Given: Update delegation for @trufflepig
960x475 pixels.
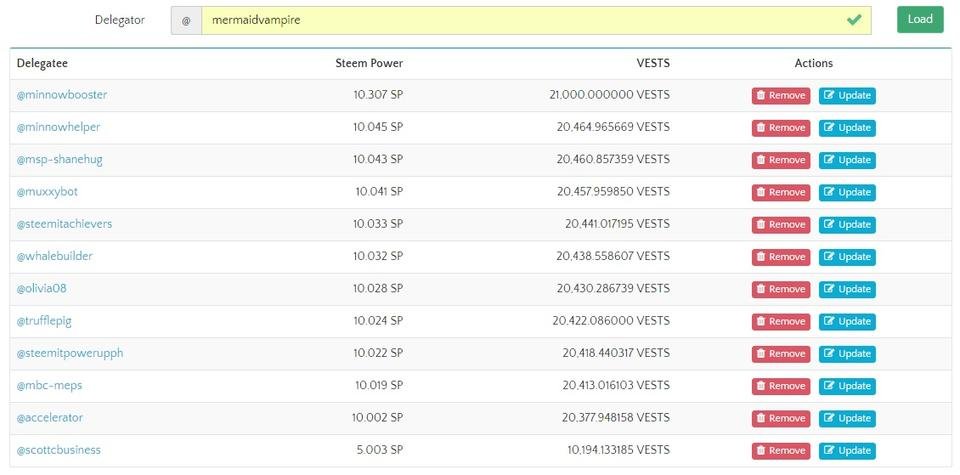Looking at the screenshot, I should coord(847,322).
